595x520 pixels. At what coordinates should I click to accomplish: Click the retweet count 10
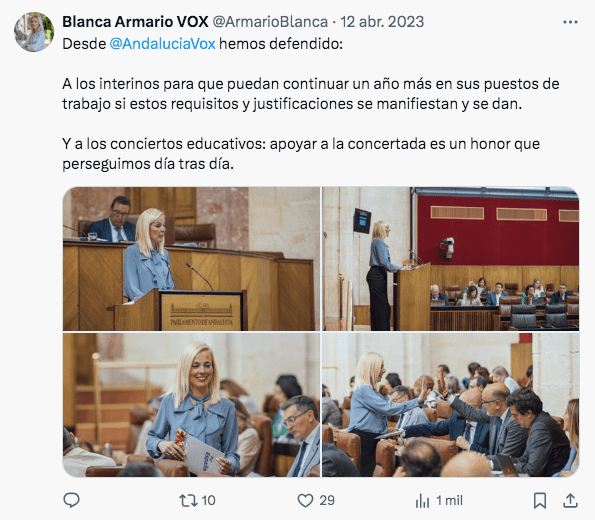pos(208,501)
